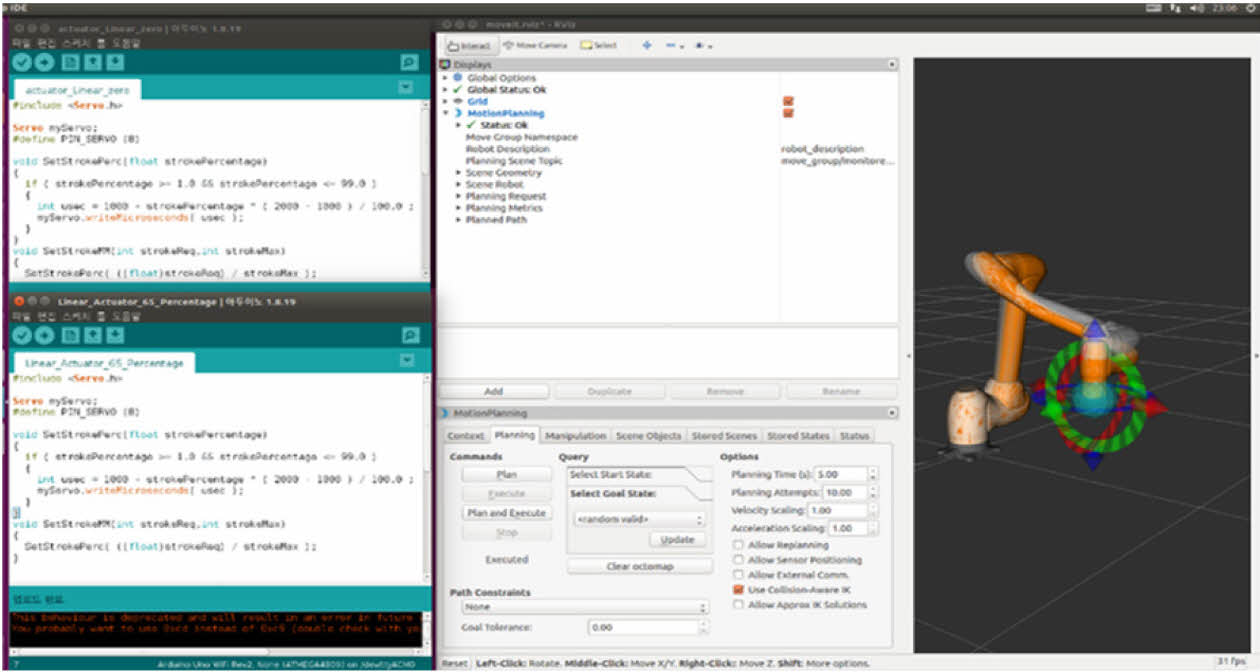Open the Path Constraints dropdown
The height and width of the screenshot is (672, 1260).
[x=584, y=607]
